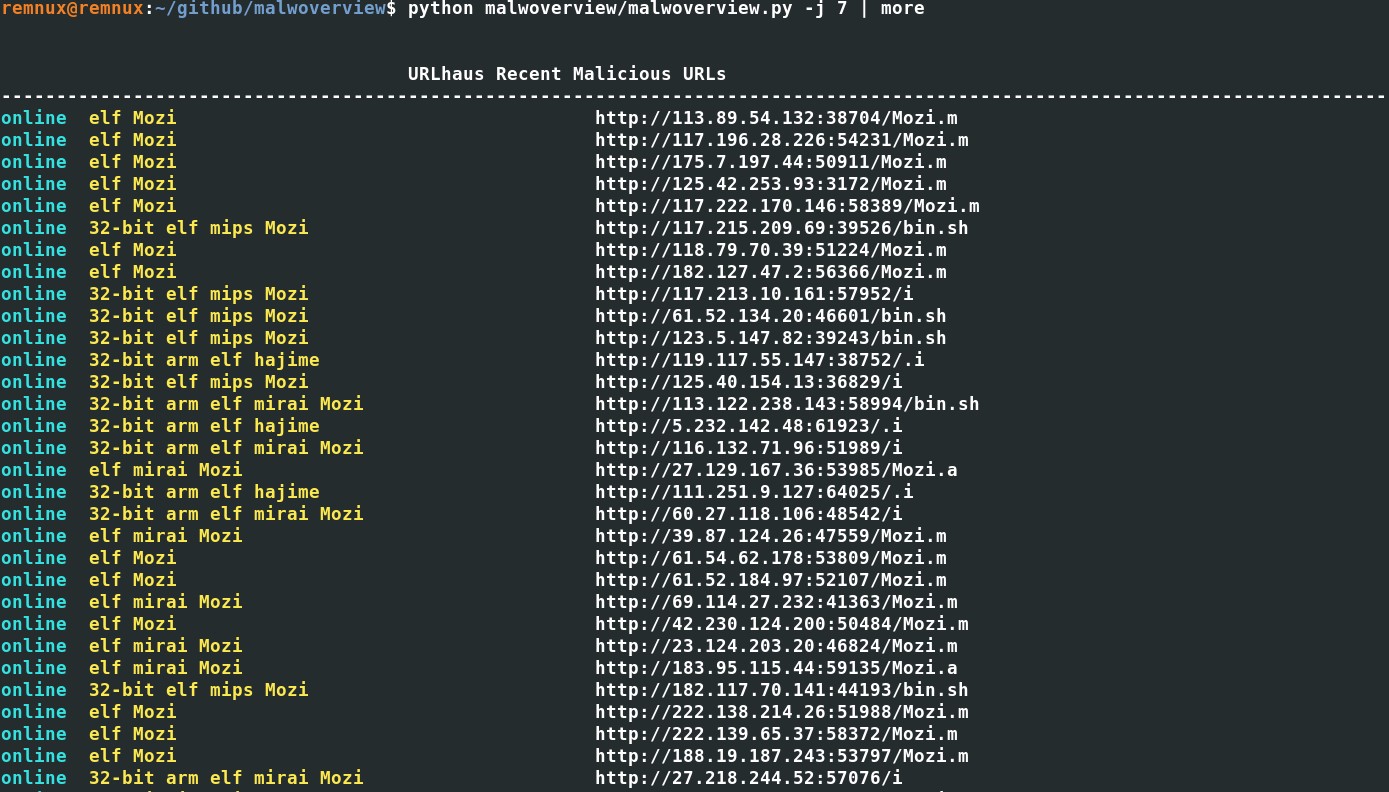This screenshot has height=792, width=1389.
Task: Click the URL http://27.129.167.36:53985/Mozi.a
Action: tap(776, 470)
